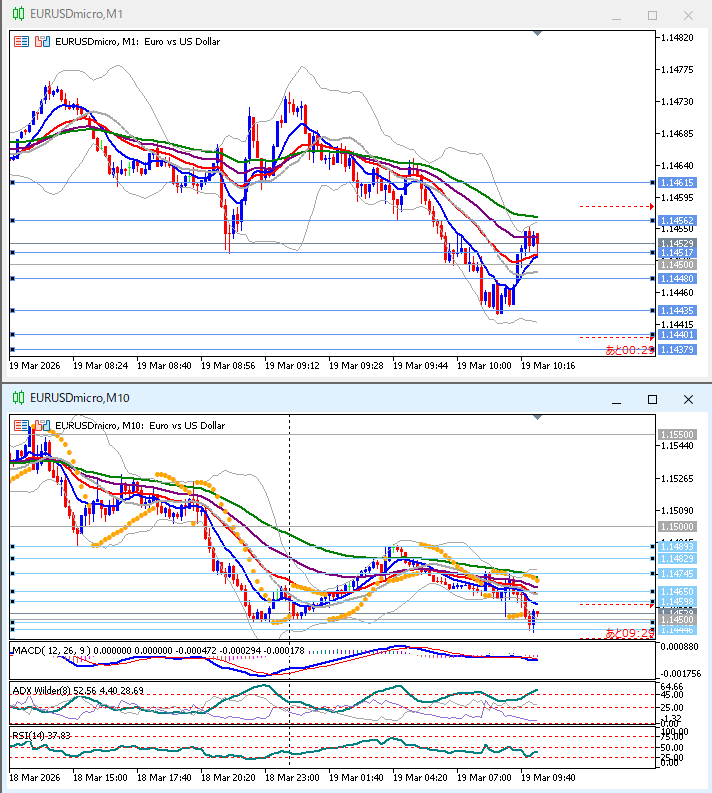The height and width of the screenshot is (793, 712).
Task: Minimize the EURUSDmicro,M10 chart window
Action: [617, 399]
